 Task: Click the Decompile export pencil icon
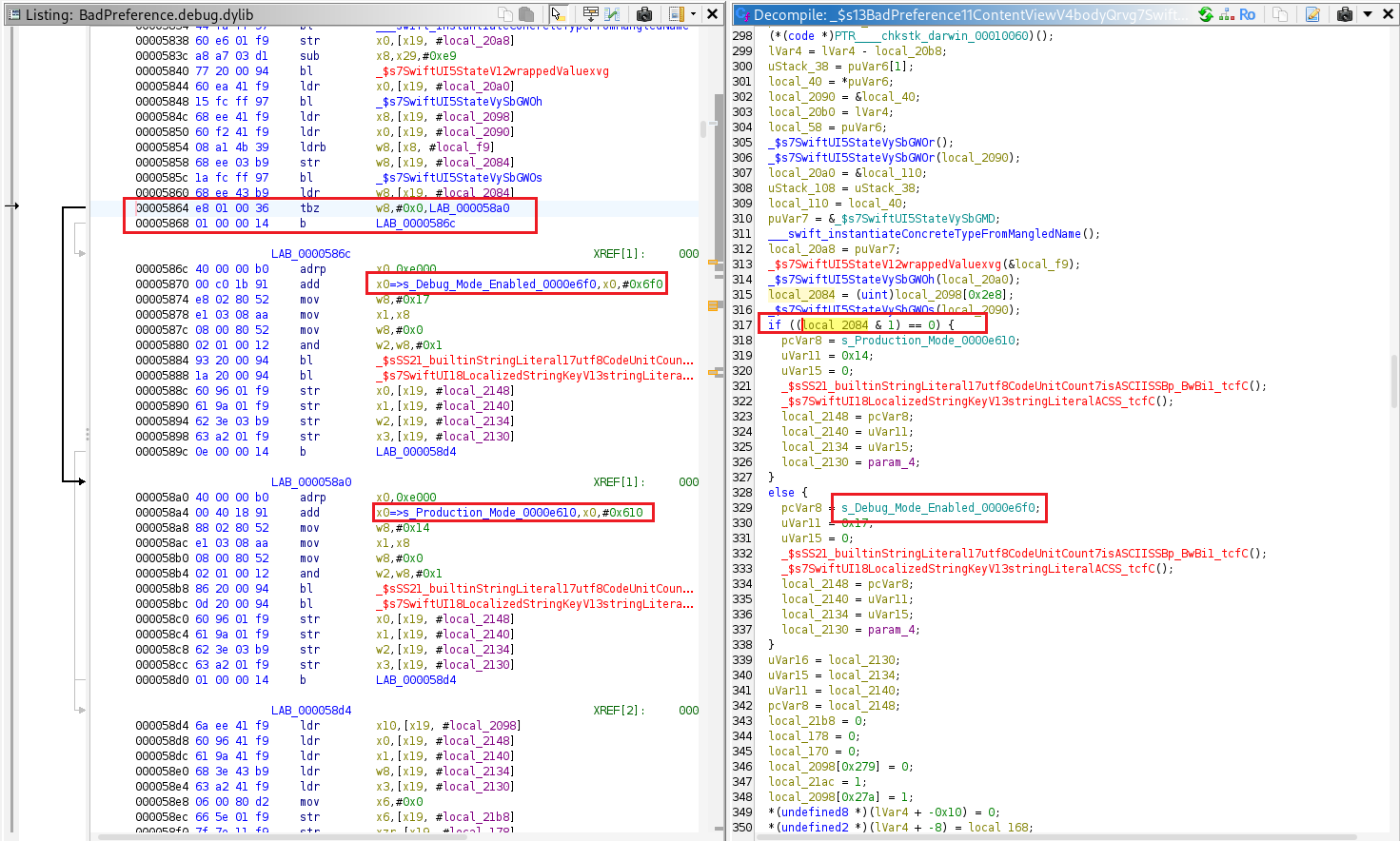[1312, 14]
